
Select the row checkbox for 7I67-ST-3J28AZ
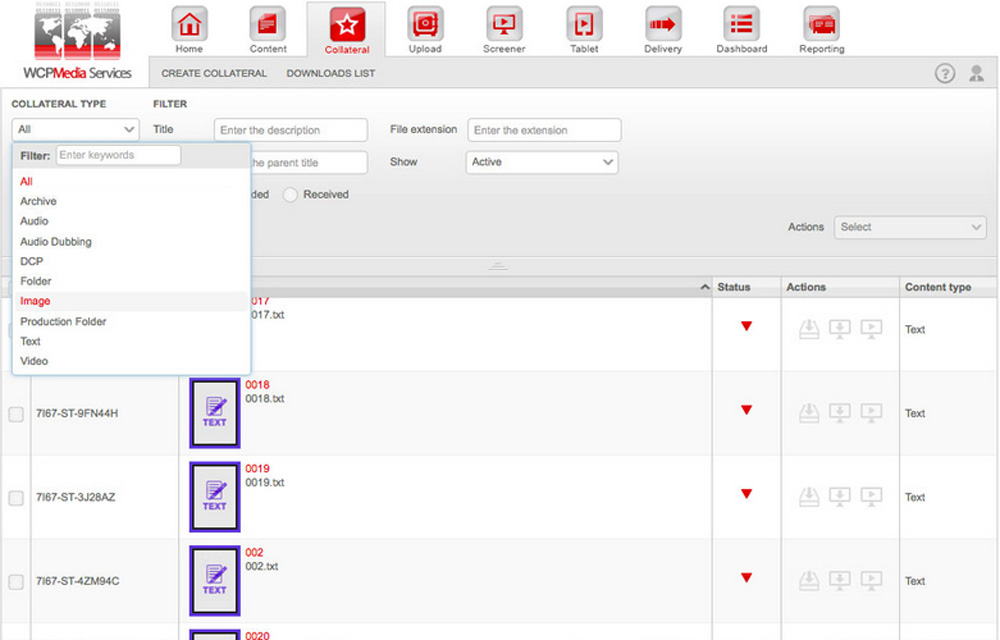tap(16, 498)
